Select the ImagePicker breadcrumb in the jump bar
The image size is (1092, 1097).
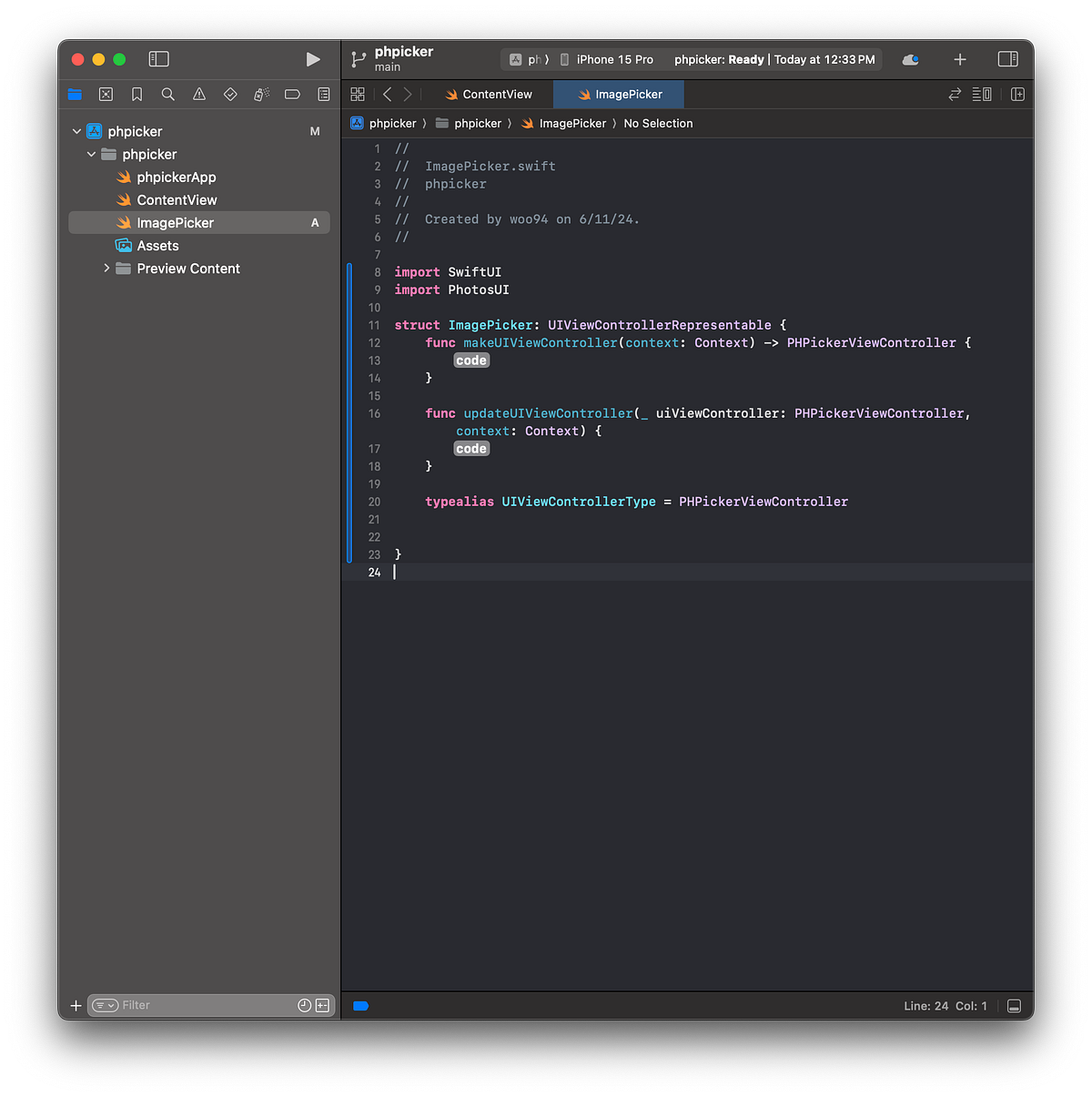[x=572, y=123]
